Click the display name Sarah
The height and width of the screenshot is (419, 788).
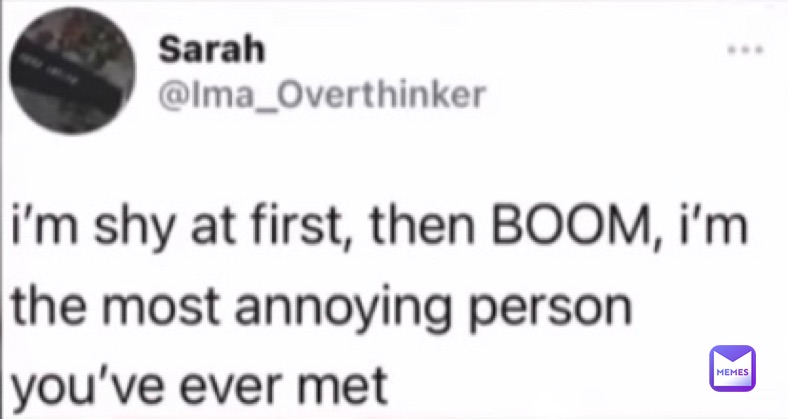[x=212, y=50]
